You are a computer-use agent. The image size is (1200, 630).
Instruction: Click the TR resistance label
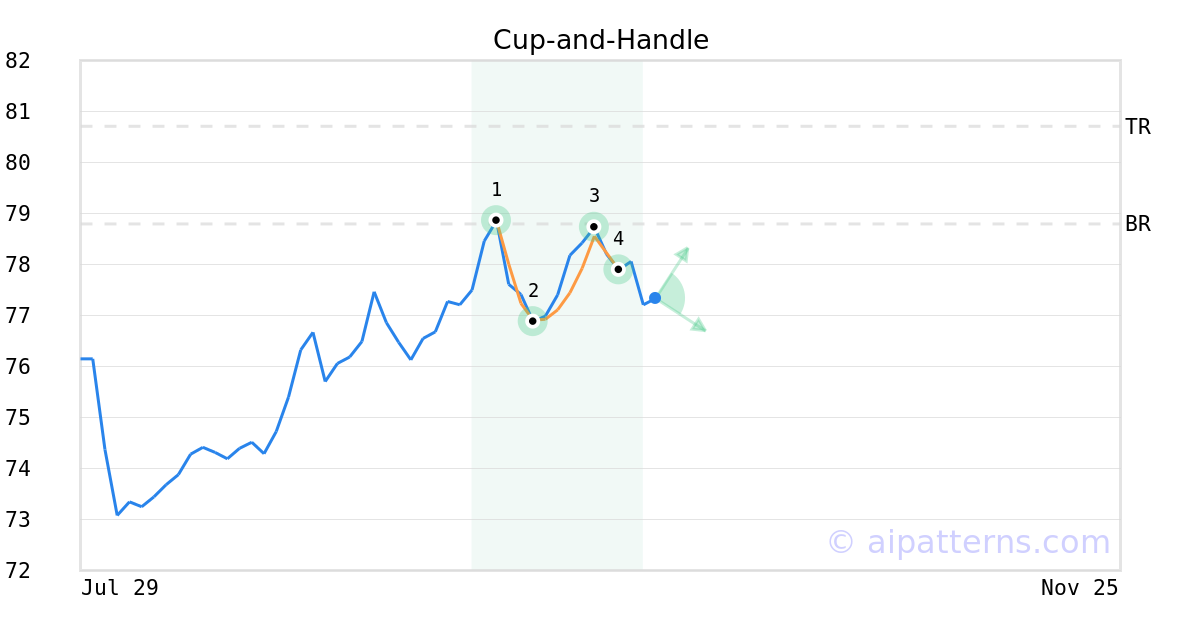point(1137,127)
